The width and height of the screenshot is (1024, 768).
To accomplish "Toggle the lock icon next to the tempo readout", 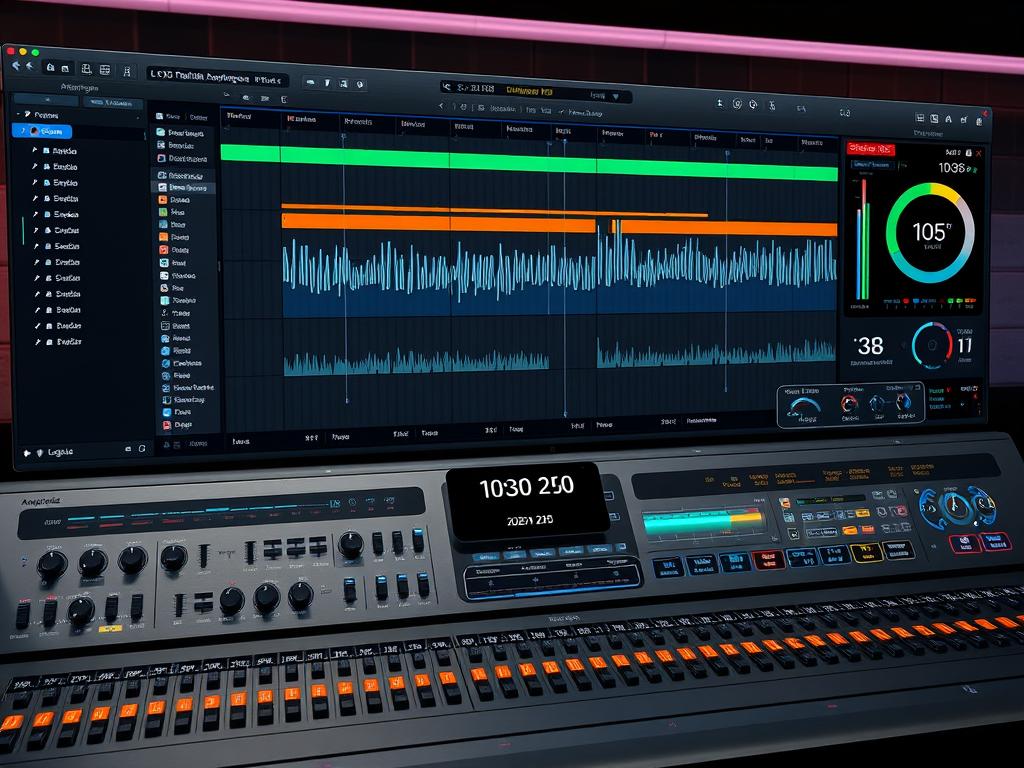I will (x=968, y=153).
